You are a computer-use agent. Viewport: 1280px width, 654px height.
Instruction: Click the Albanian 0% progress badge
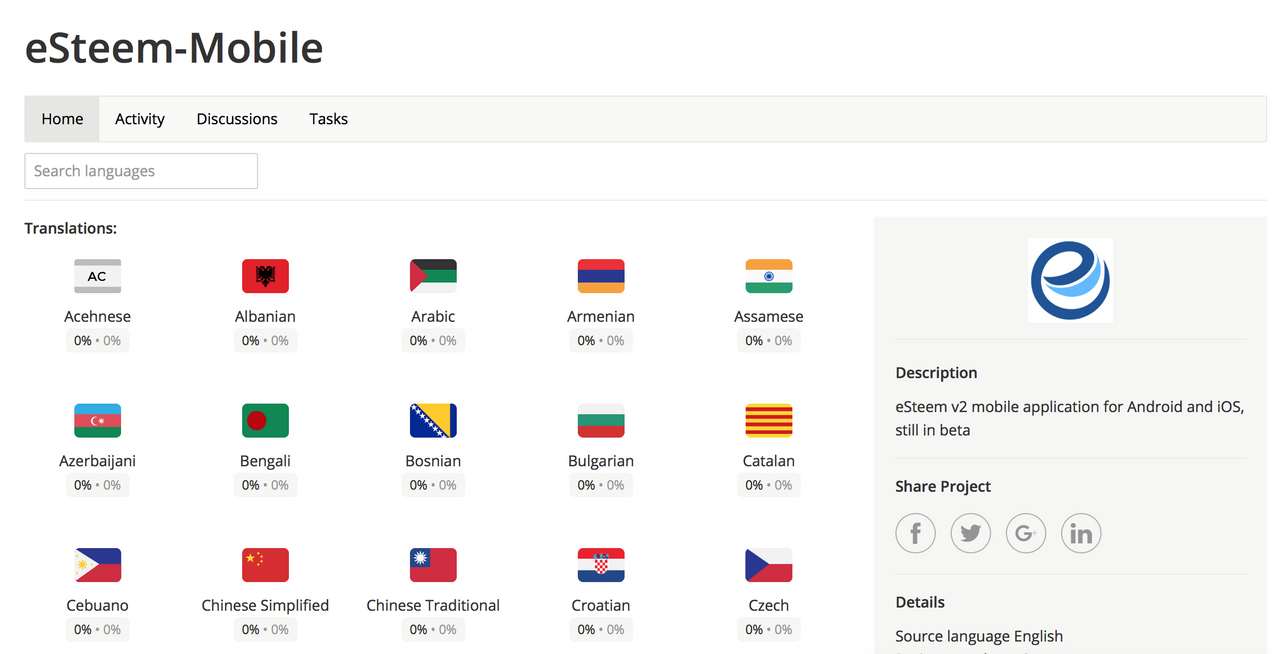(x=265, y=341)
